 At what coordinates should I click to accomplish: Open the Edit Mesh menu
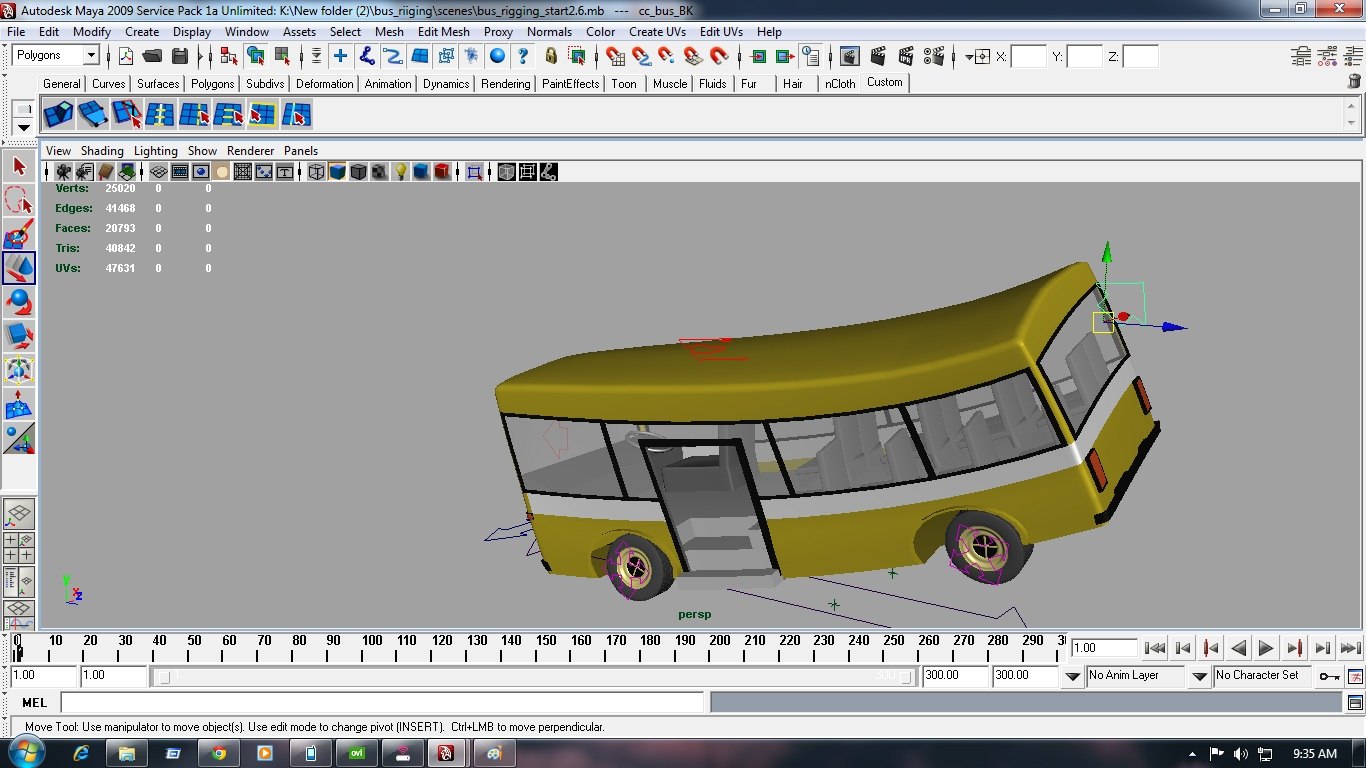[x=443, y=32]
